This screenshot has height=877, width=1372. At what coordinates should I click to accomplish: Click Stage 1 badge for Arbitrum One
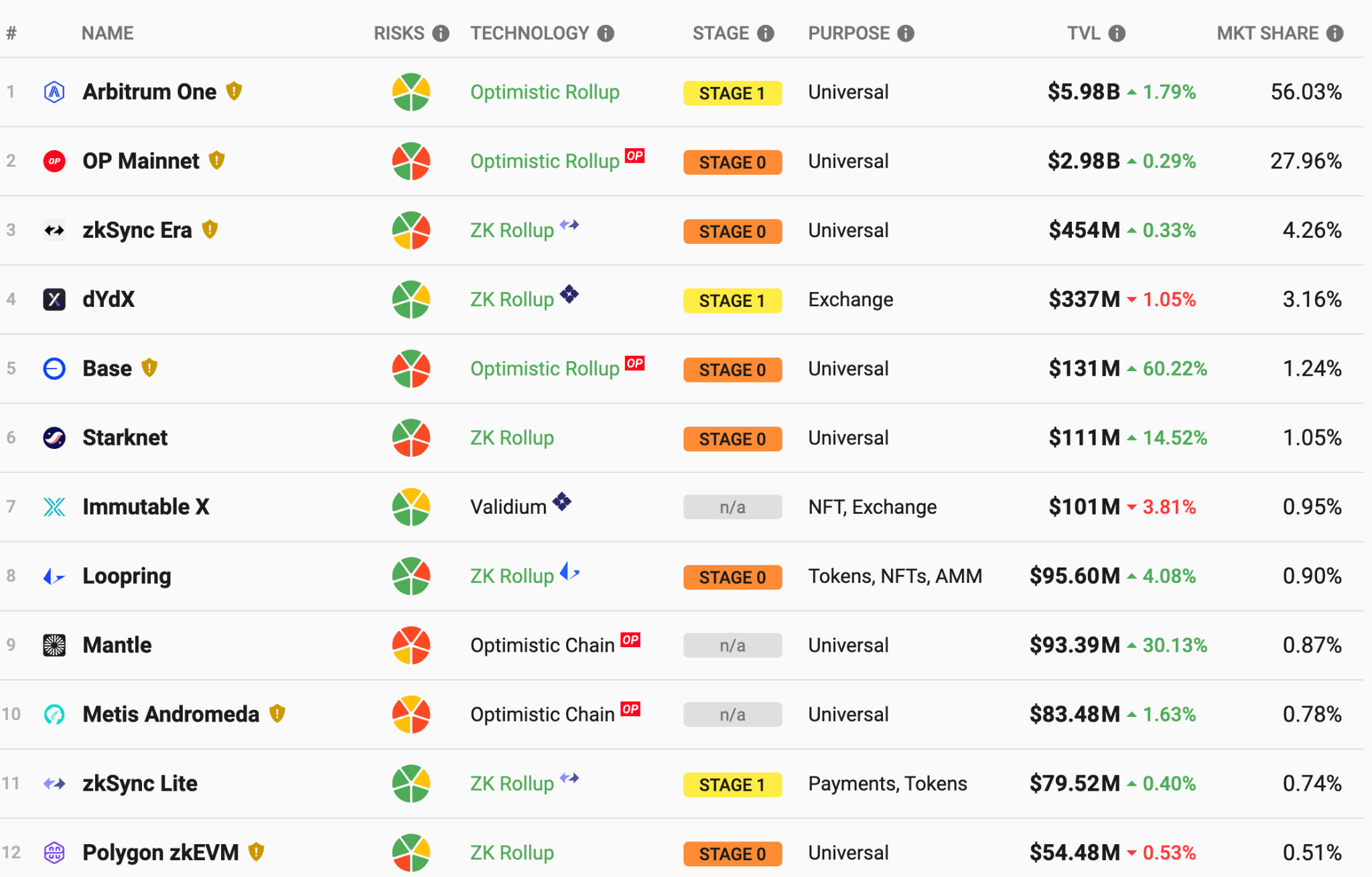pyautogui.click(x=732, y=93)
